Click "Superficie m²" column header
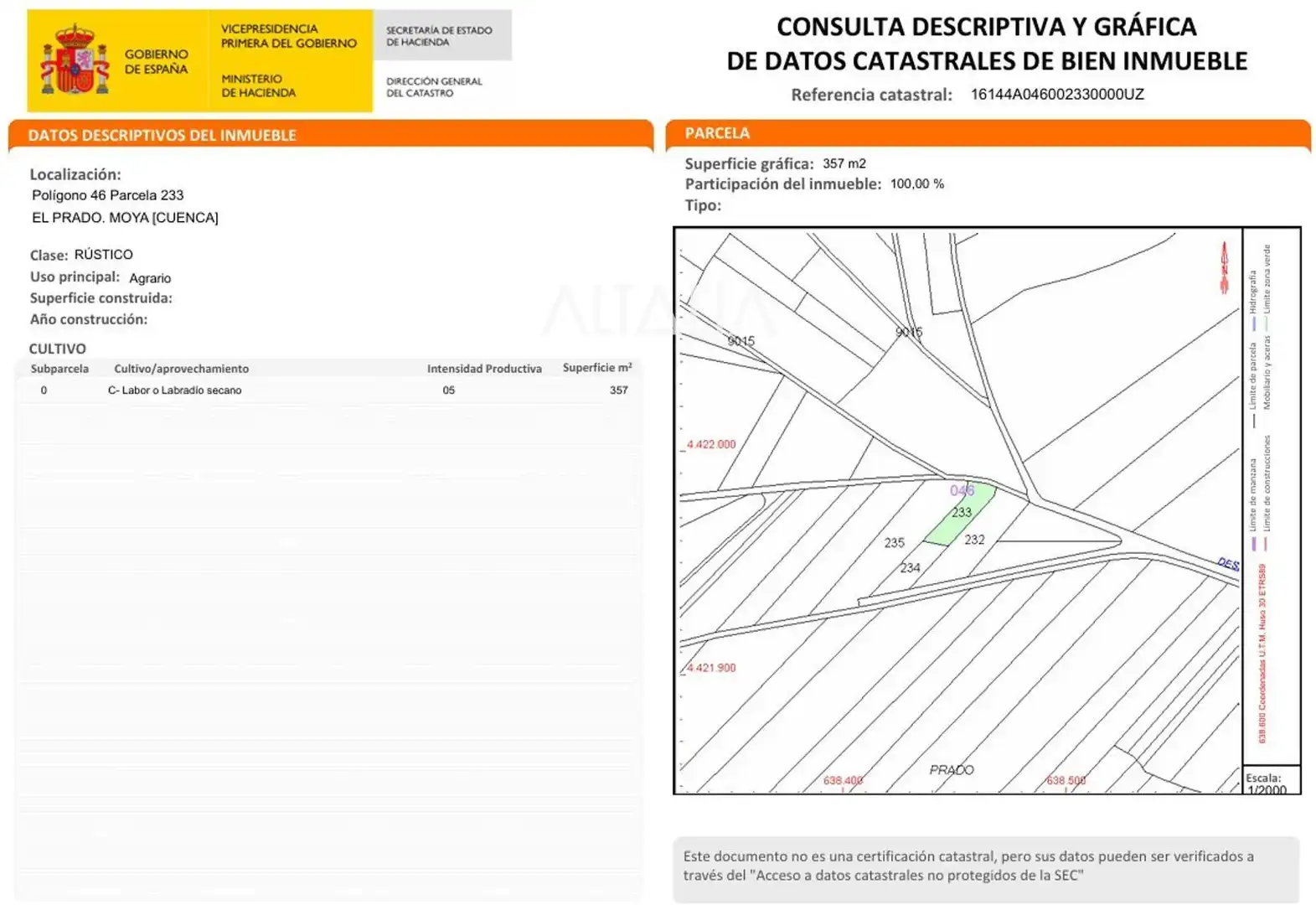 click(597, 368)
